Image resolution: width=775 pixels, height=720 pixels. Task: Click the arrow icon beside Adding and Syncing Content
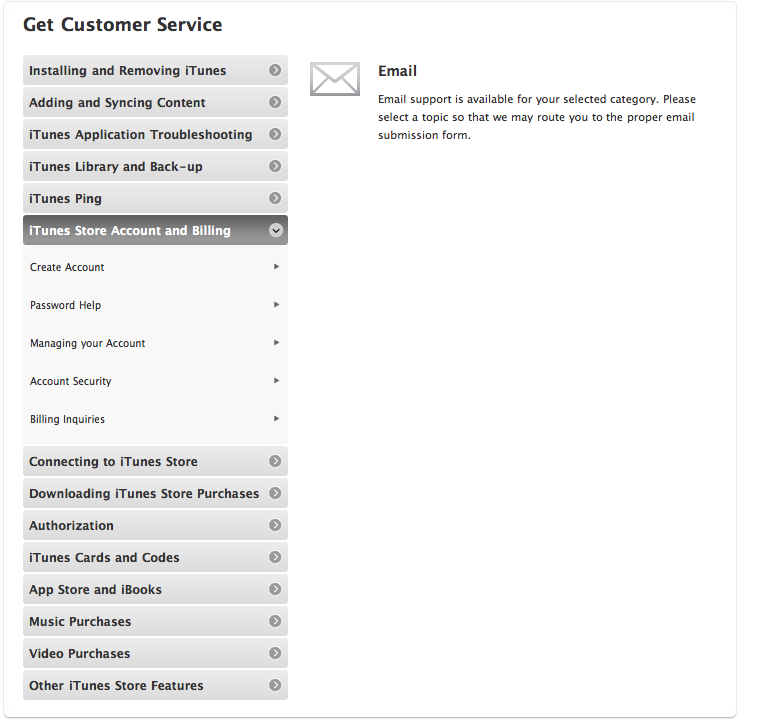(275, 103)
